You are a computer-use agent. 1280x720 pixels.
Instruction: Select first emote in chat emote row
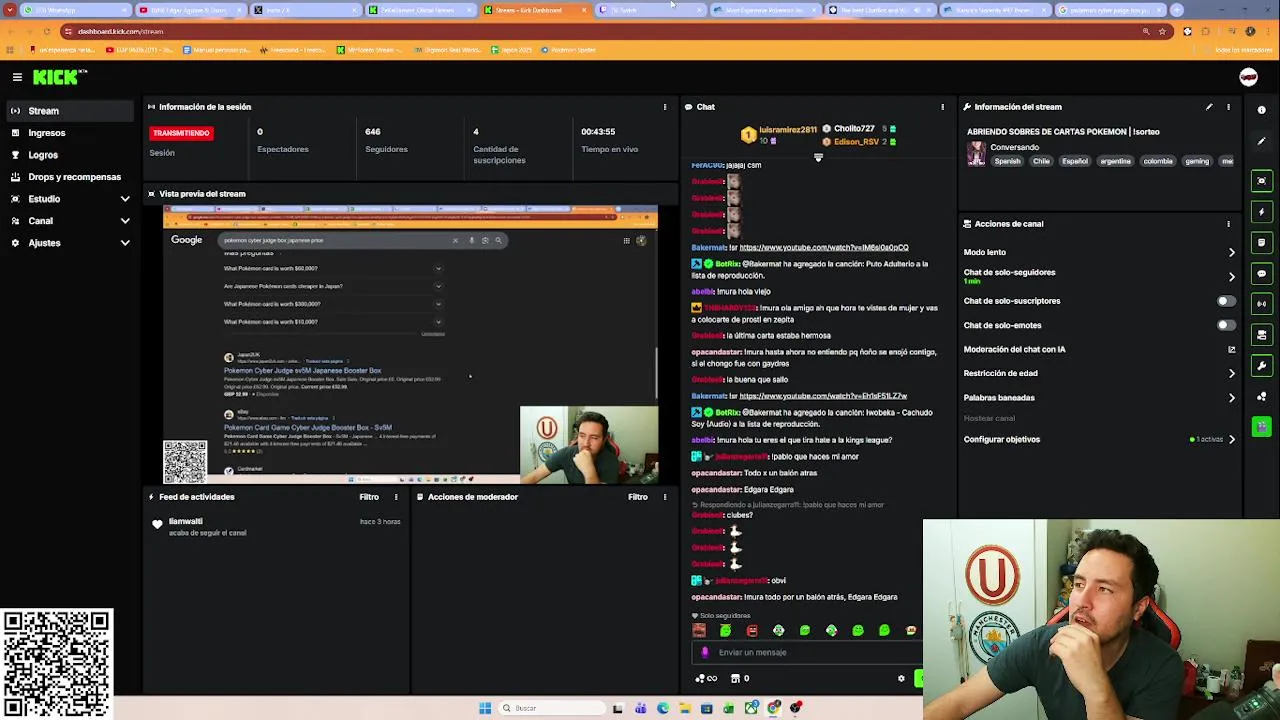pos(699,630)
